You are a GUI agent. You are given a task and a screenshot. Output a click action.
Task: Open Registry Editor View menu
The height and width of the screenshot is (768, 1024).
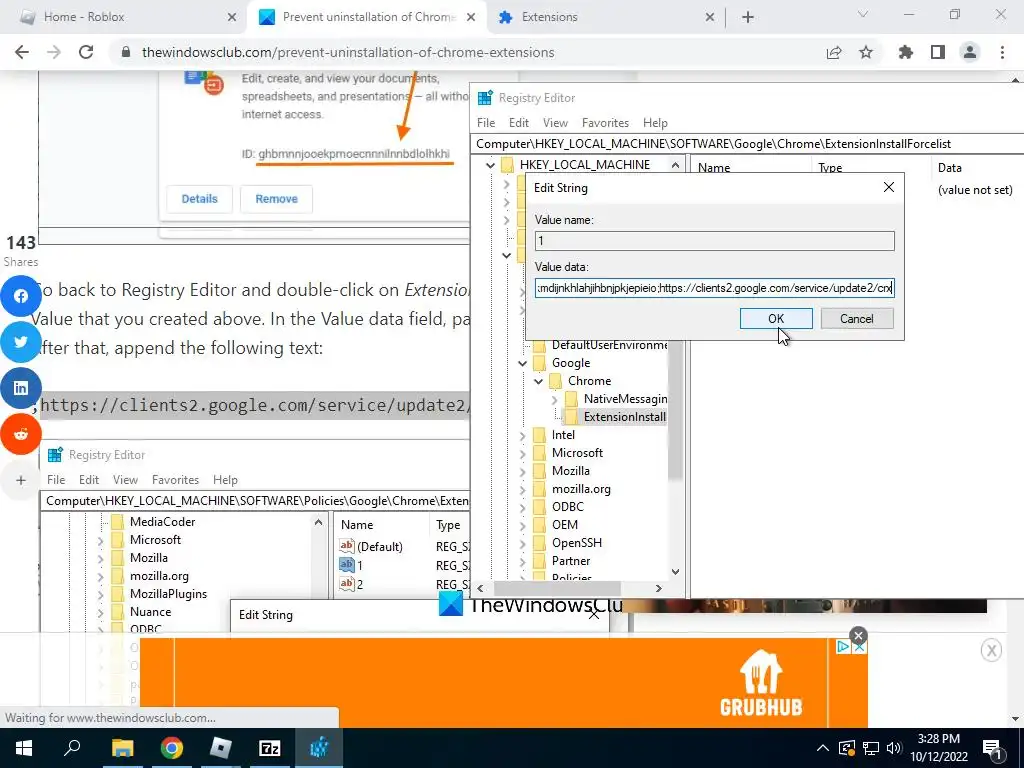click(x=555, y=123)
